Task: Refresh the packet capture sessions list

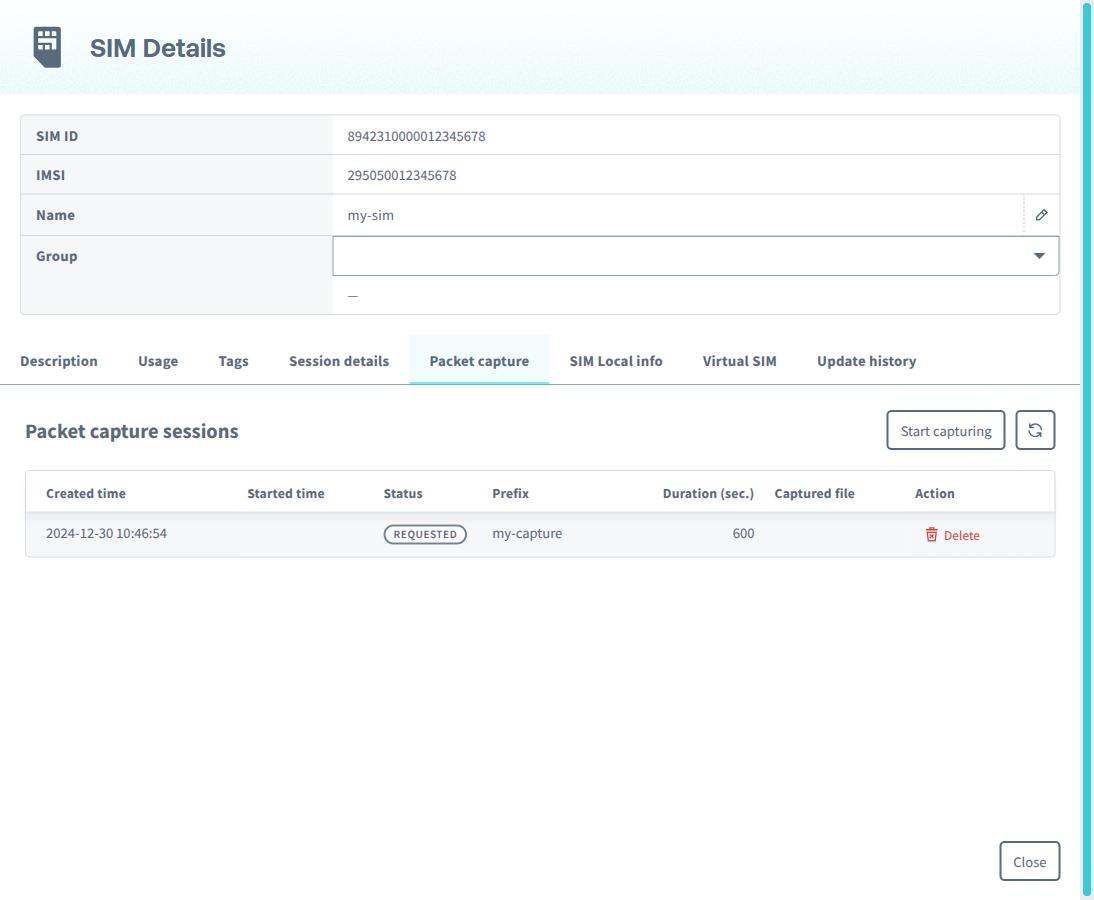Action: click(1035, 429)
